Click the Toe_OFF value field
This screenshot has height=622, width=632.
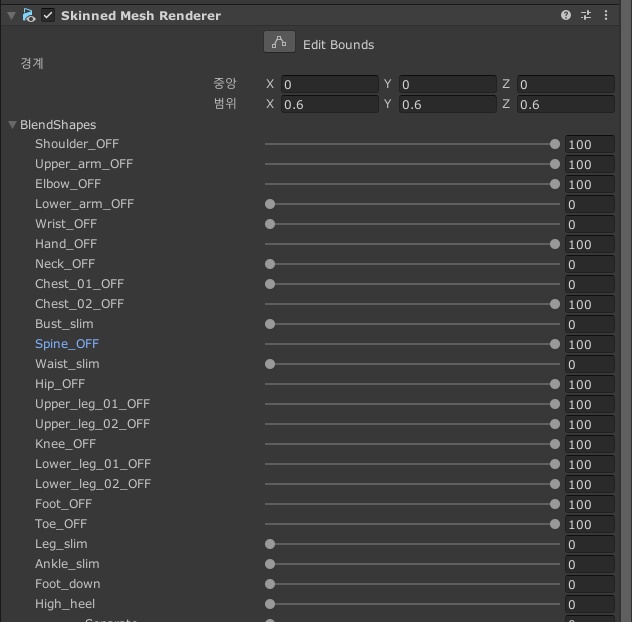pyautogui.click(x=589, y=524)
